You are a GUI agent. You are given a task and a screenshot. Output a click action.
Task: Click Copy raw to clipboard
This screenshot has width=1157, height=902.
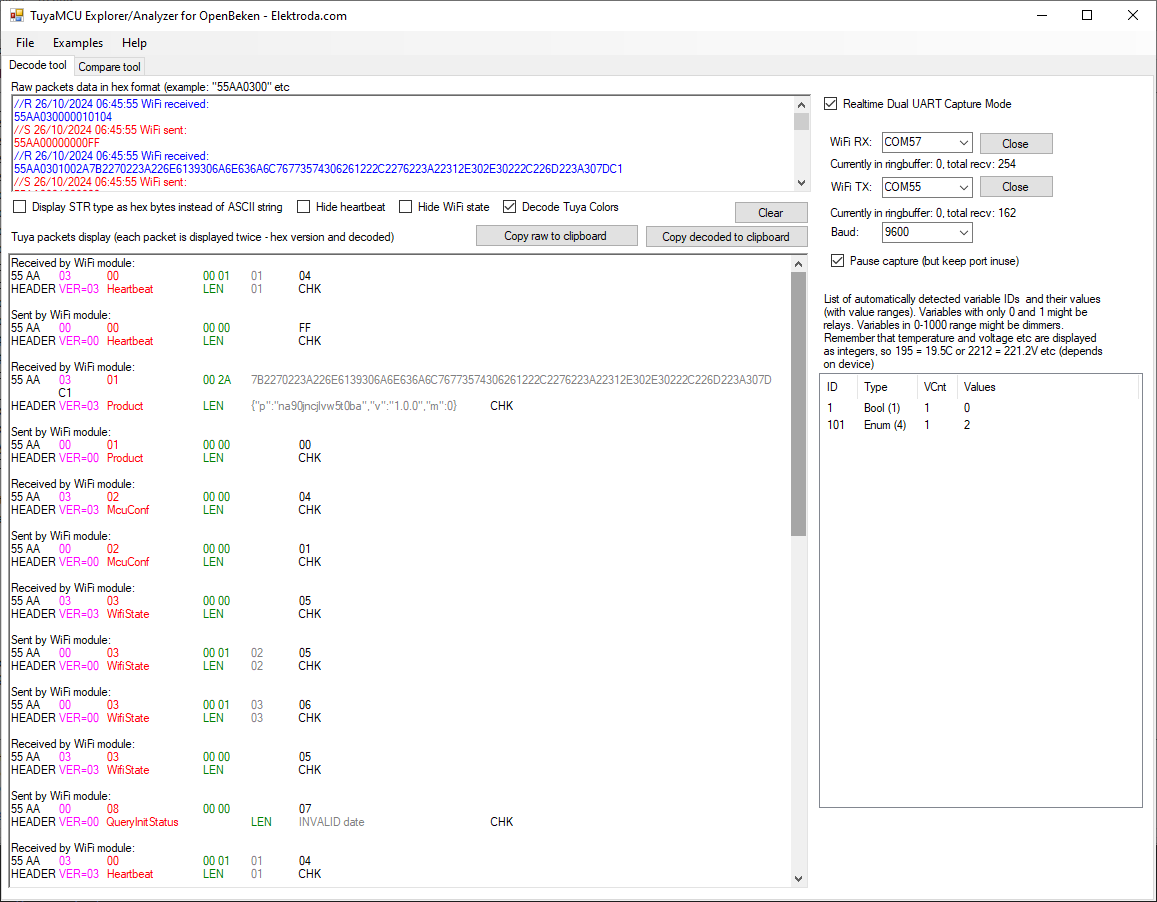556,236
